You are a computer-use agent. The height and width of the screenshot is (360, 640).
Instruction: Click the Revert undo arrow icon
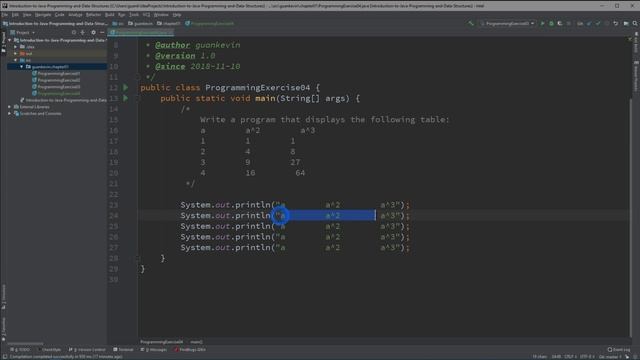(616, 24)
